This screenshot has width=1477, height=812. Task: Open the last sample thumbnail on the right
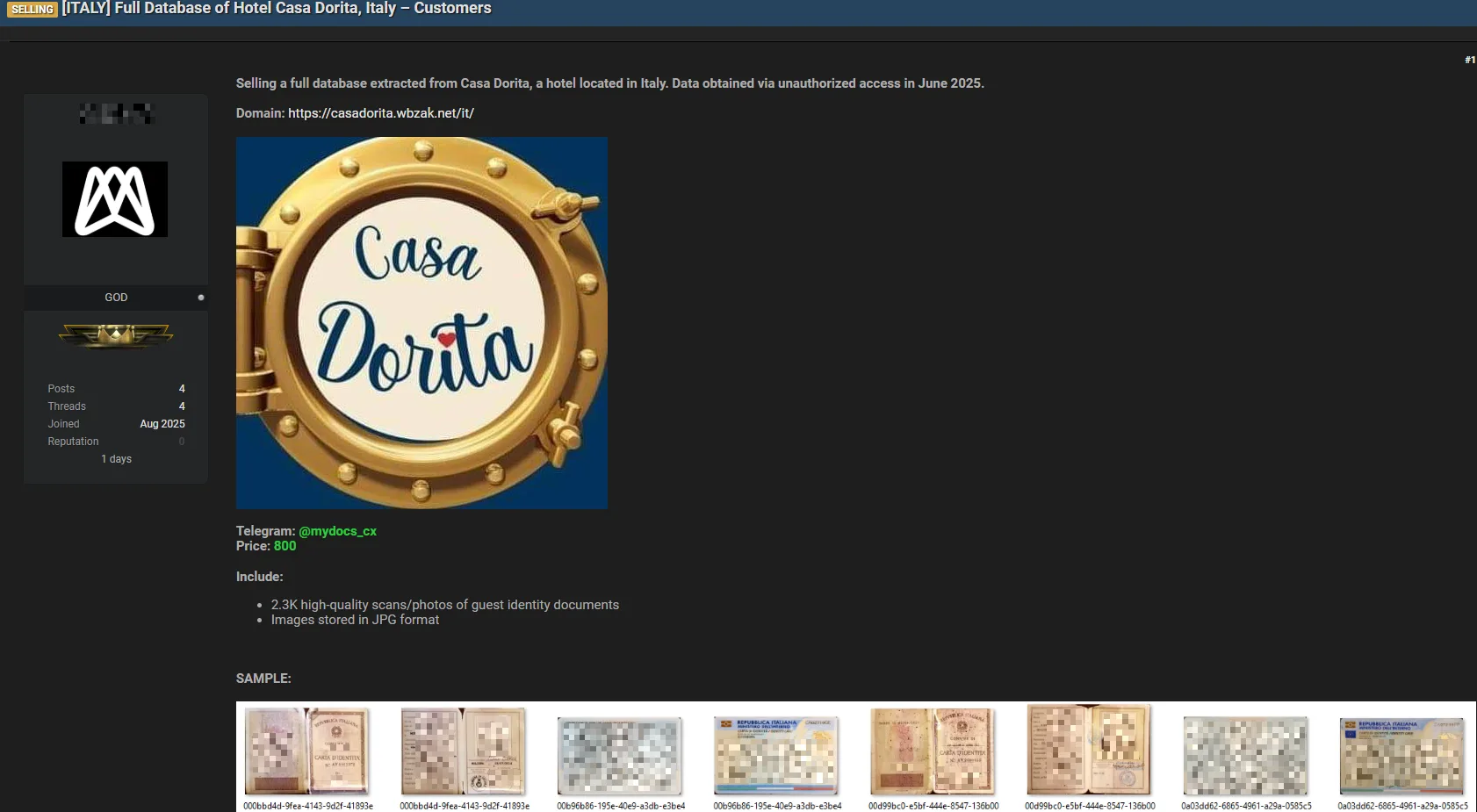(1401, 755)
